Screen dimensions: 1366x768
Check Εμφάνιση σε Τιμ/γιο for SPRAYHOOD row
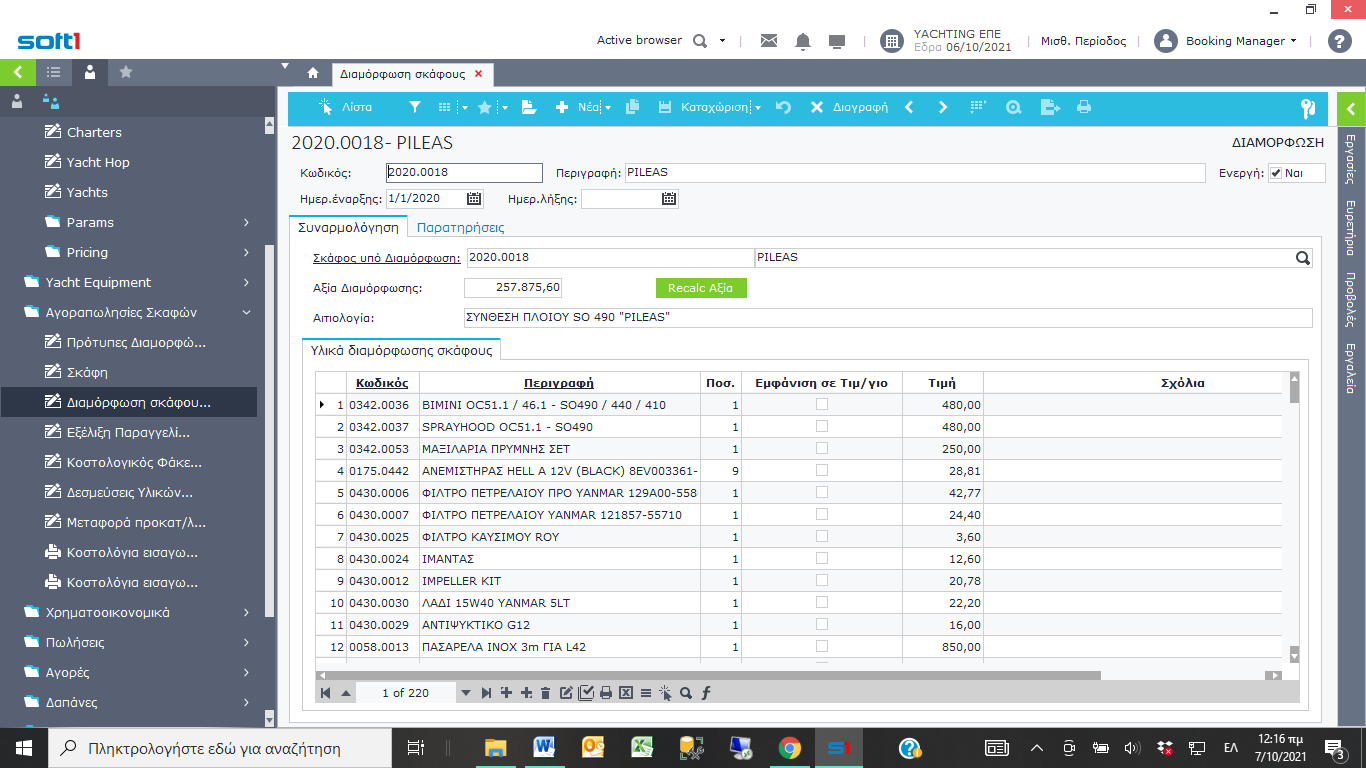(821, 427)
